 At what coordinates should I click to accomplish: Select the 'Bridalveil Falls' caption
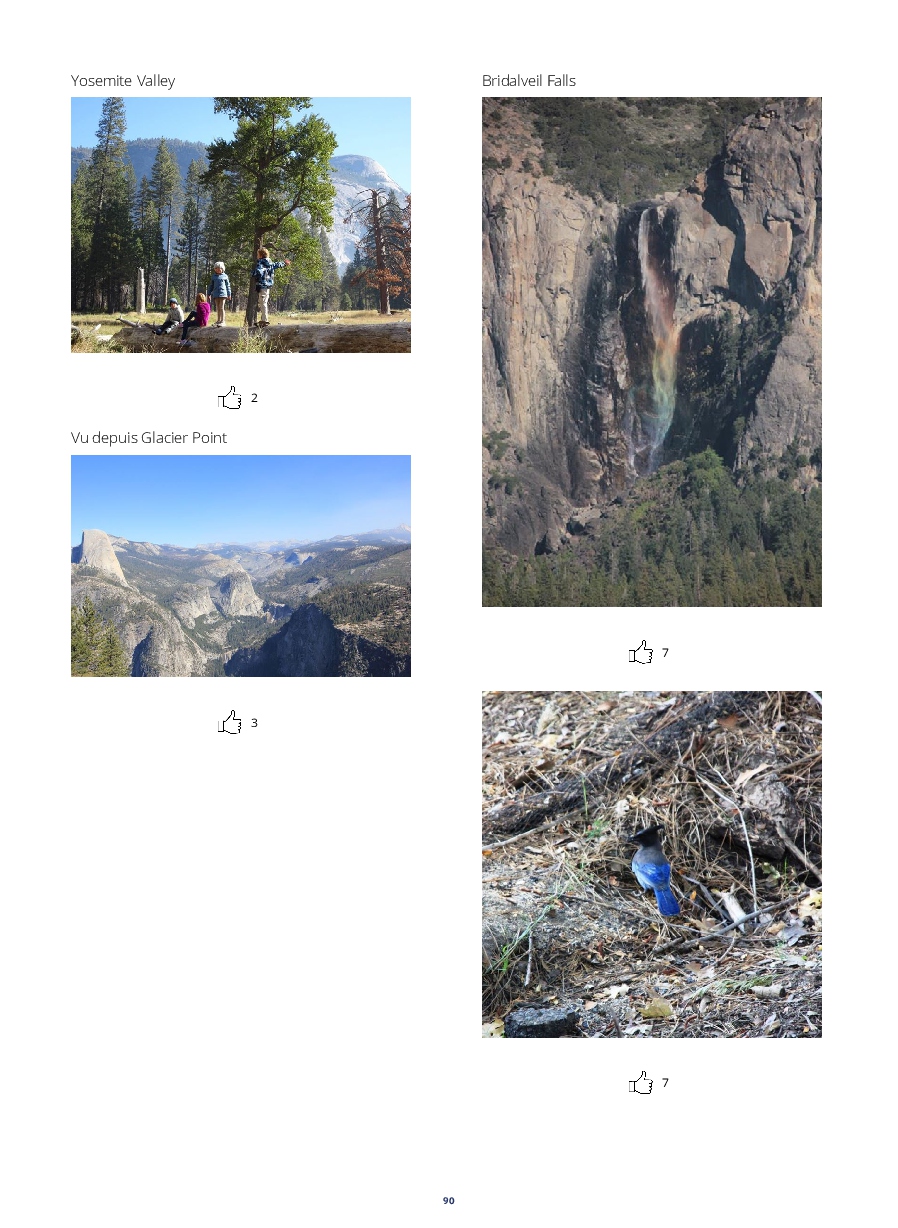[x=529, y=81]
